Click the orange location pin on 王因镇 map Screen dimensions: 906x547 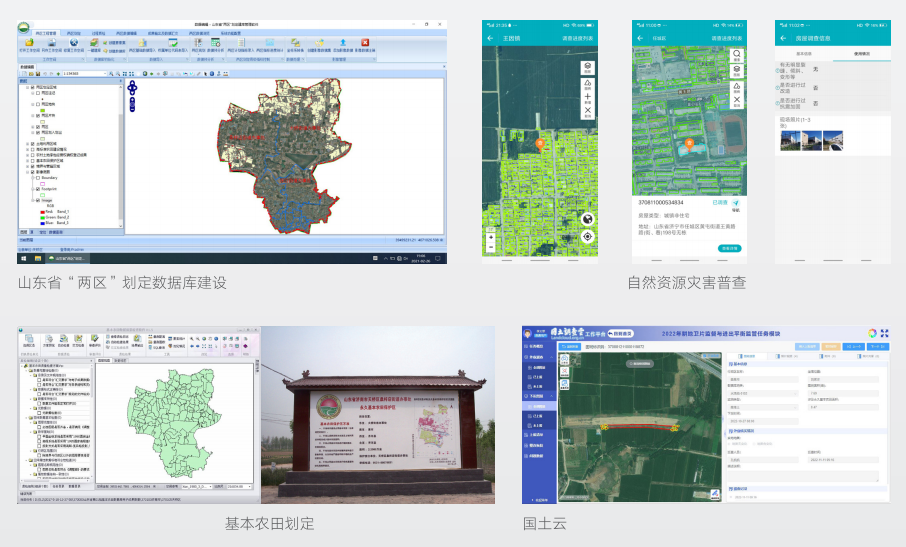541,144
